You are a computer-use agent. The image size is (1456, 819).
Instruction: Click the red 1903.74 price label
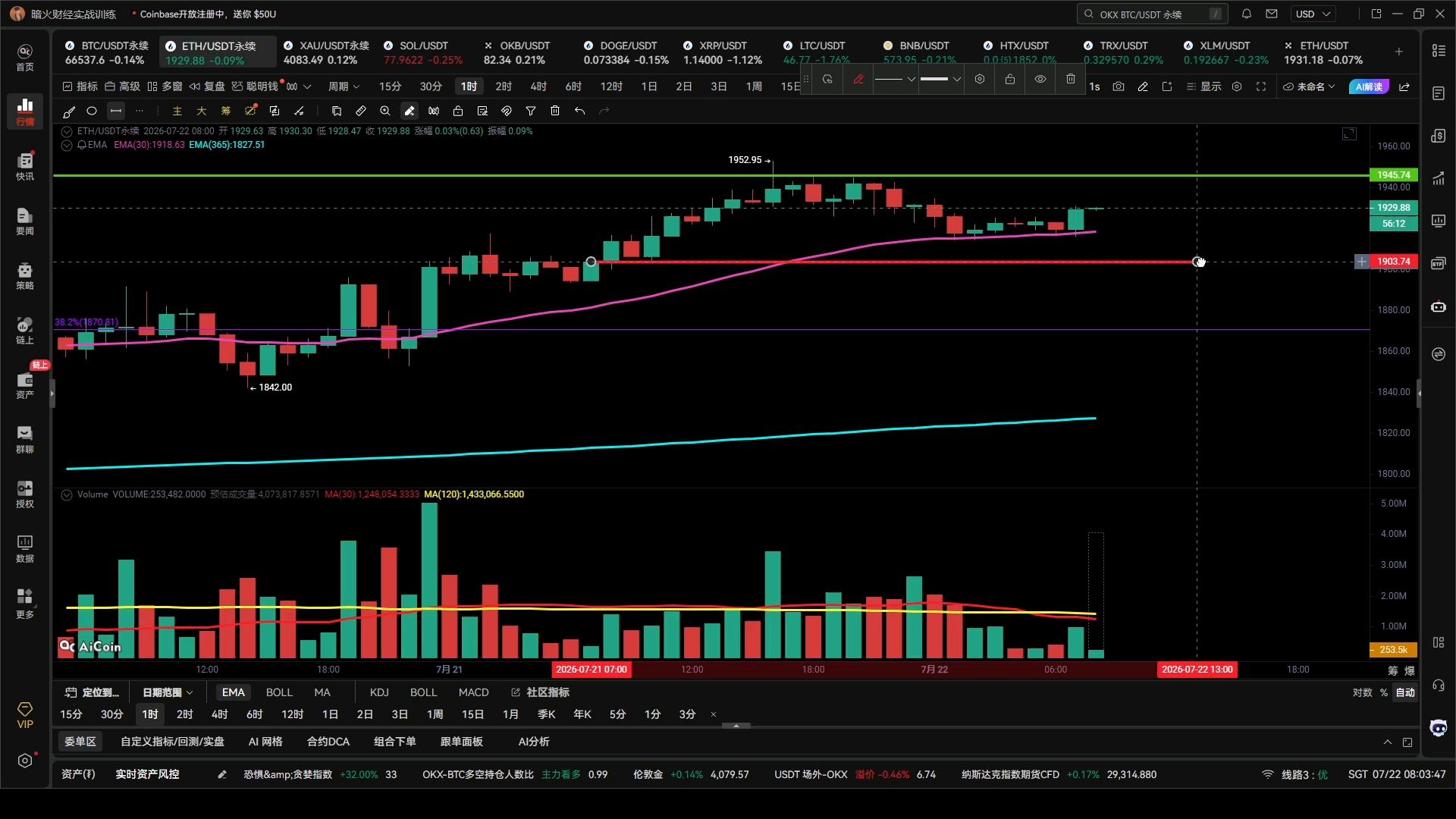[x=1394, y=262]
